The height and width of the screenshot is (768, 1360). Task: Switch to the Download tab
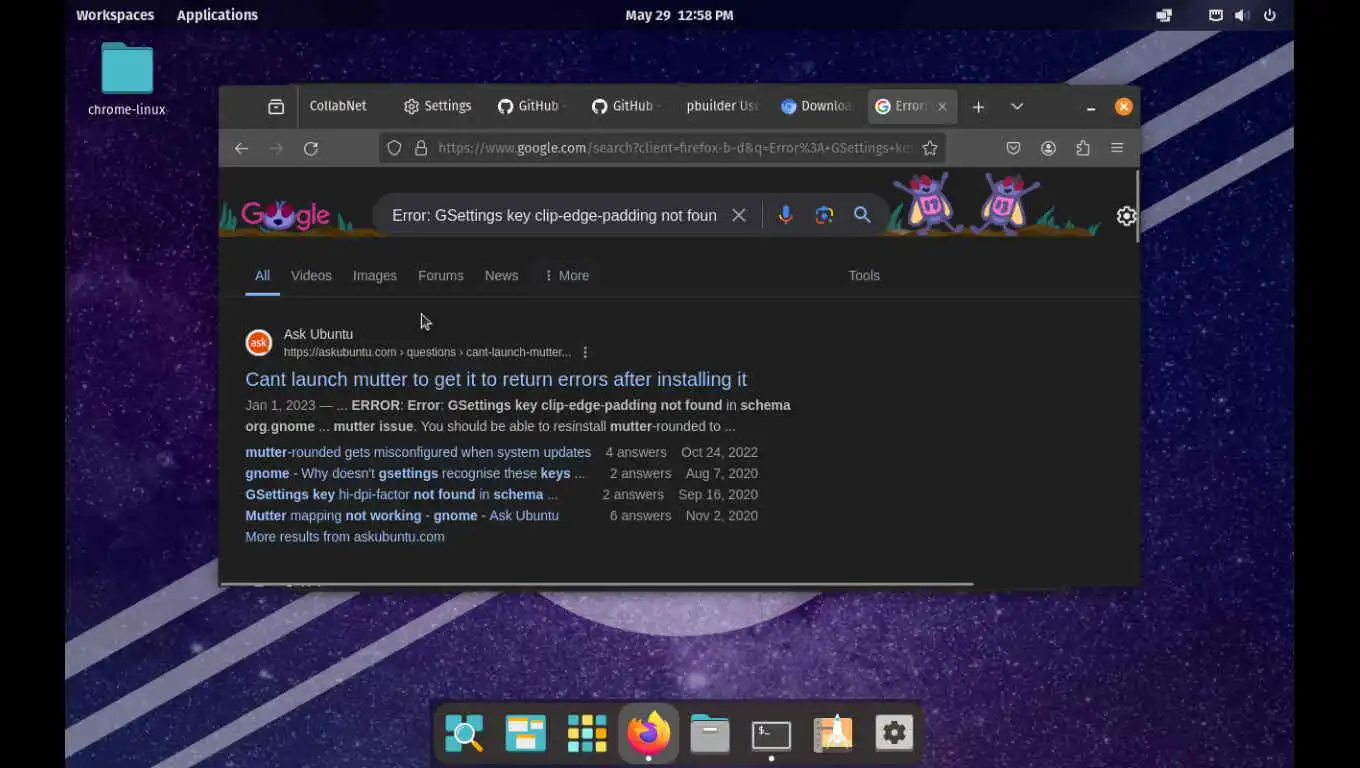[816, 106]
